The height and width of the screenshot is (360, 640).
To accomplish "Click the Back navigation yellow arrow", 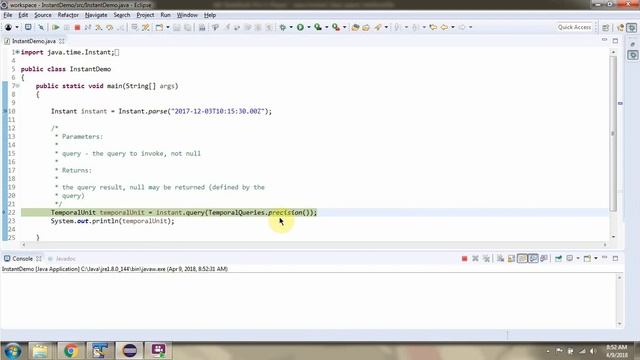I will [444, 27].
